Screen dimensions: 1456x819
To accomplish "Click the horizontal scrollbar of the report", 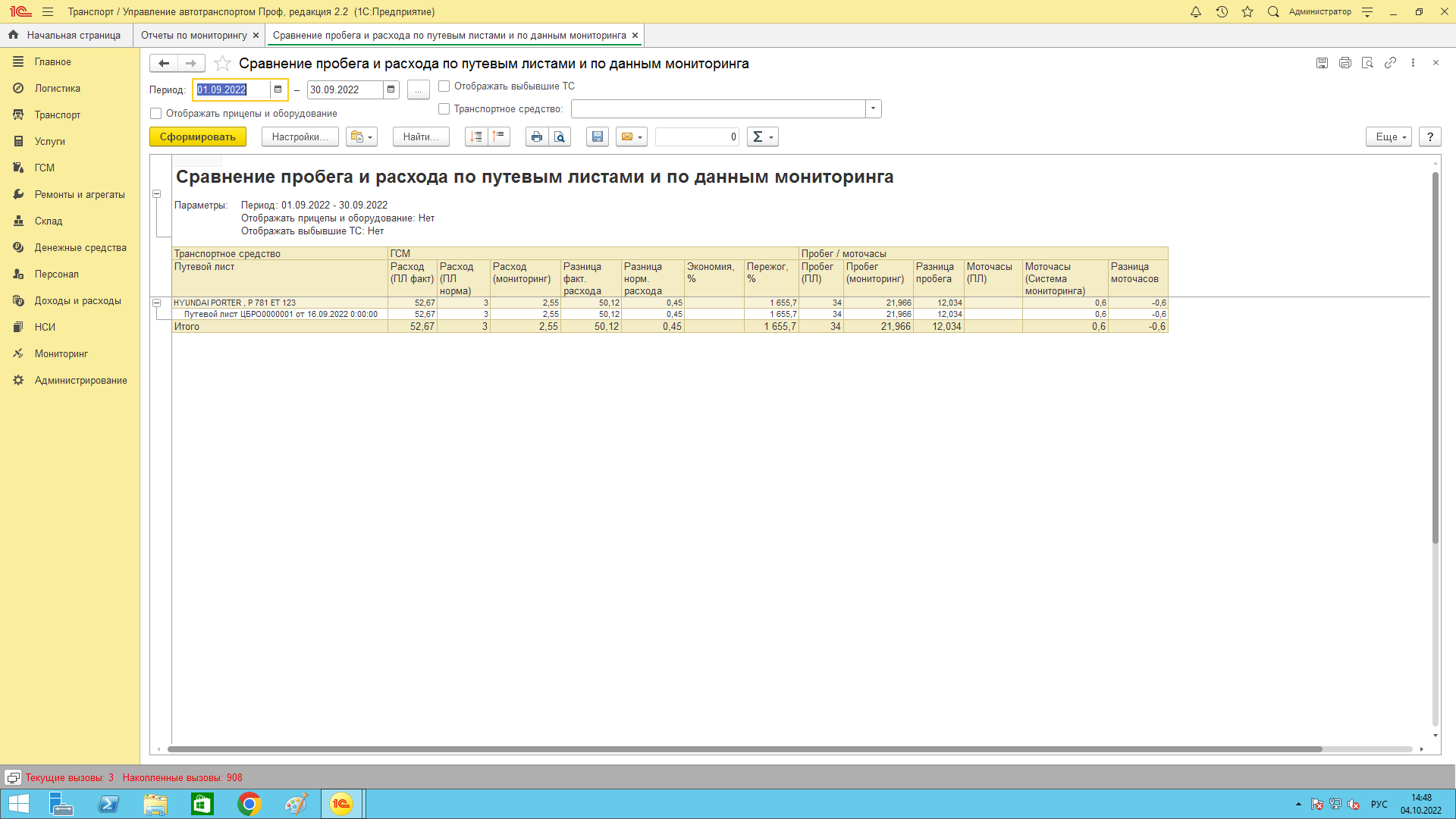I will 743,749.
